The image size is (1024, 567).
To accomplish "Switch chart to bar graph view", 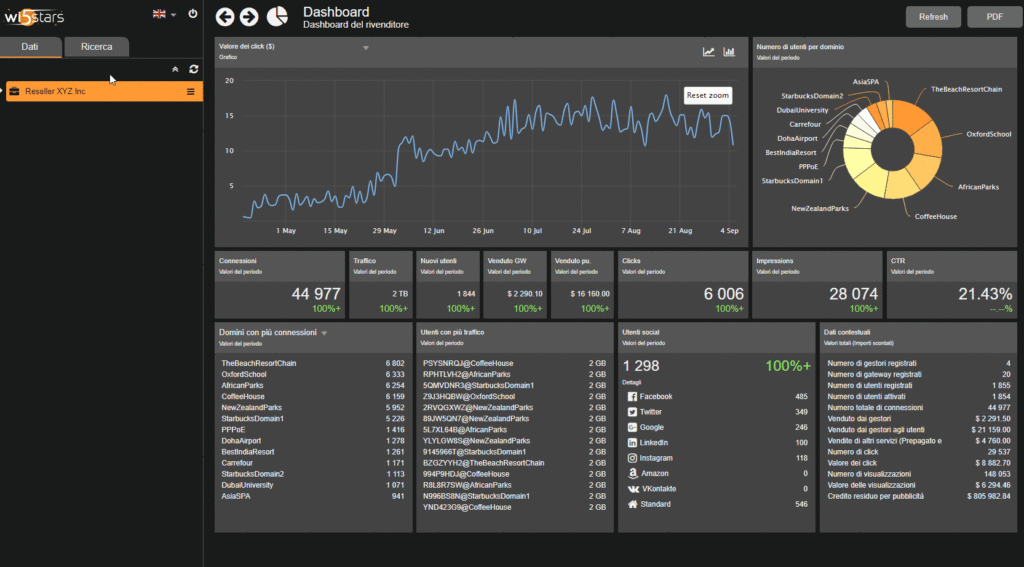I will click(730, 52).
